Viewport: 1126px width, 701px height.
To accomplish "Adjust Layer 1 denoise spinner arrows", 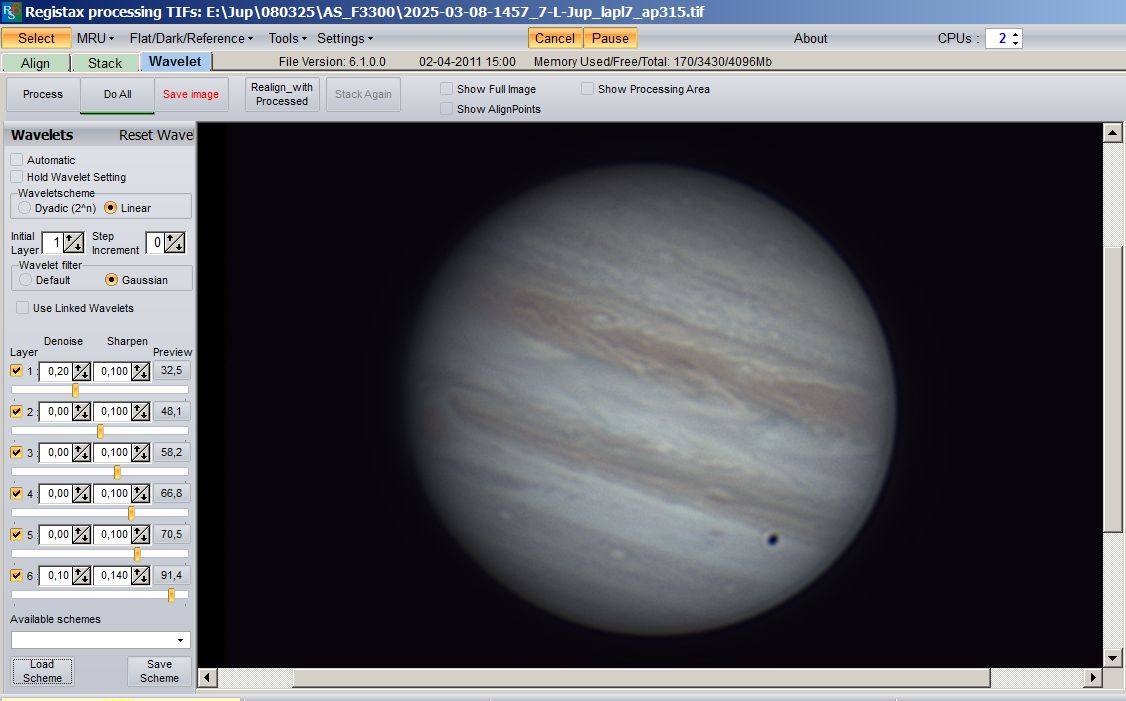I will (x=81, y=371).
